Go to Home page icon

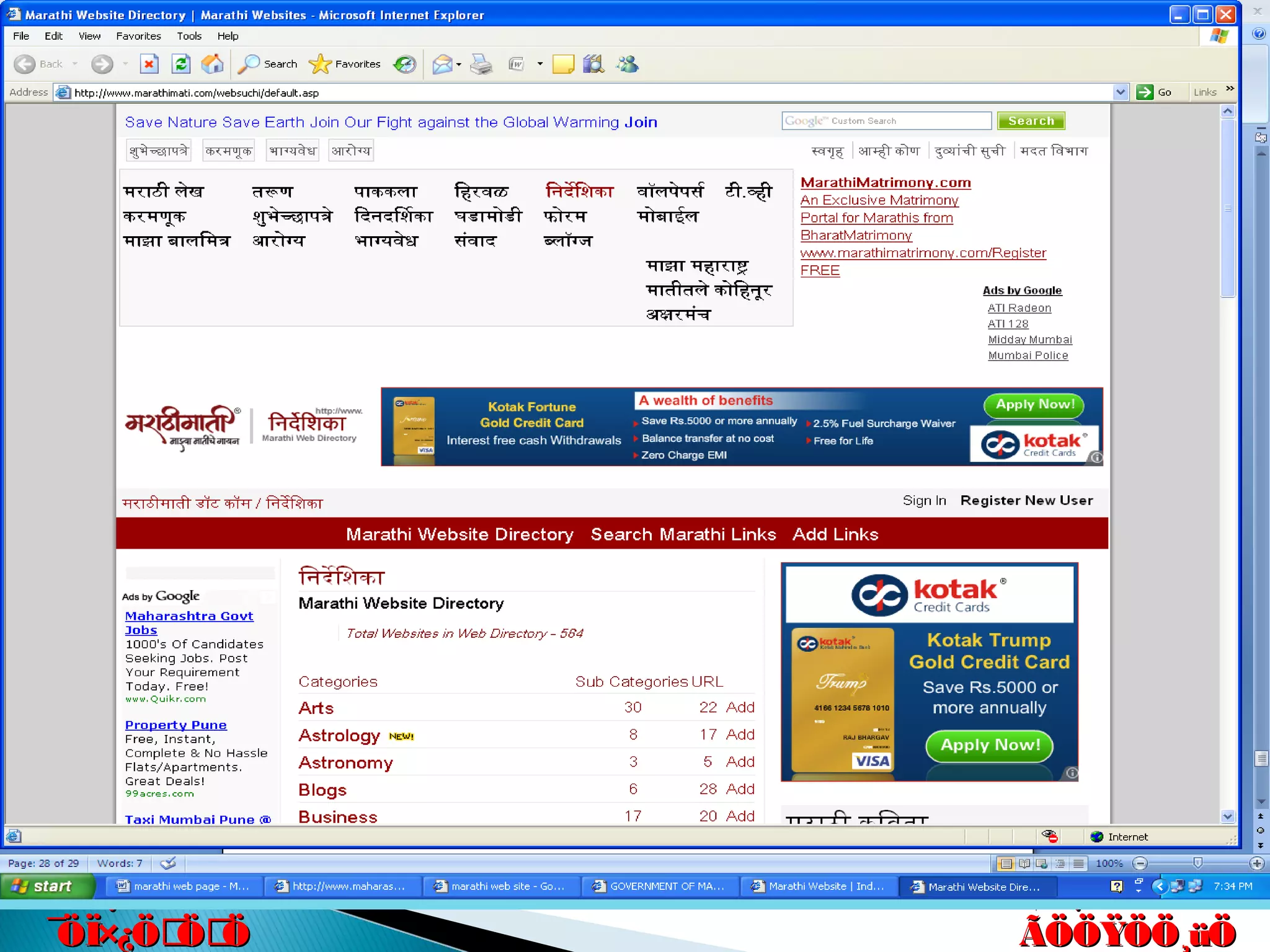[x=212, y=64]
